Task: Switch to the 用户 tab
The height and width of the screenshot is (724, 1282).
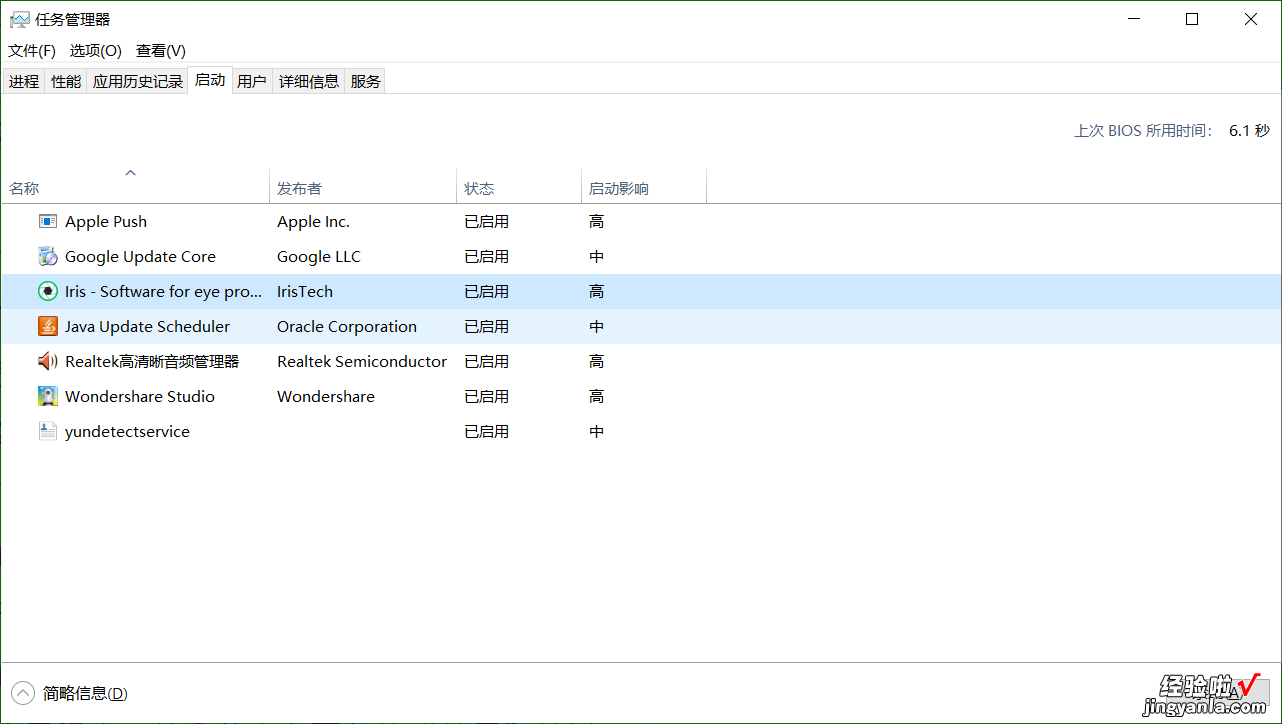Action: coord(252,81)
